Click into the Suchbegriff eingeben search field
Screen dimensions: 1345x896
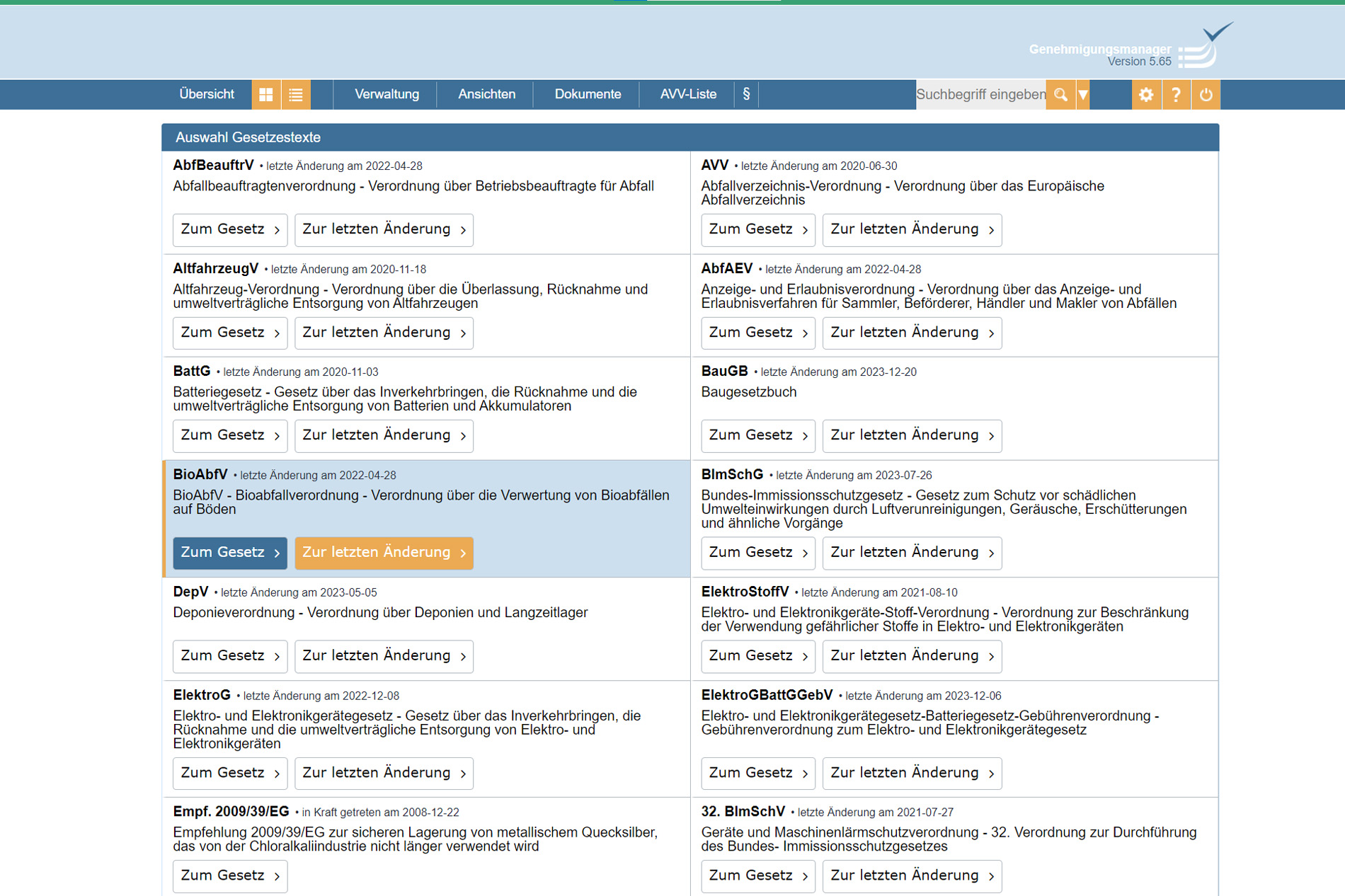(x=980, y=95)
